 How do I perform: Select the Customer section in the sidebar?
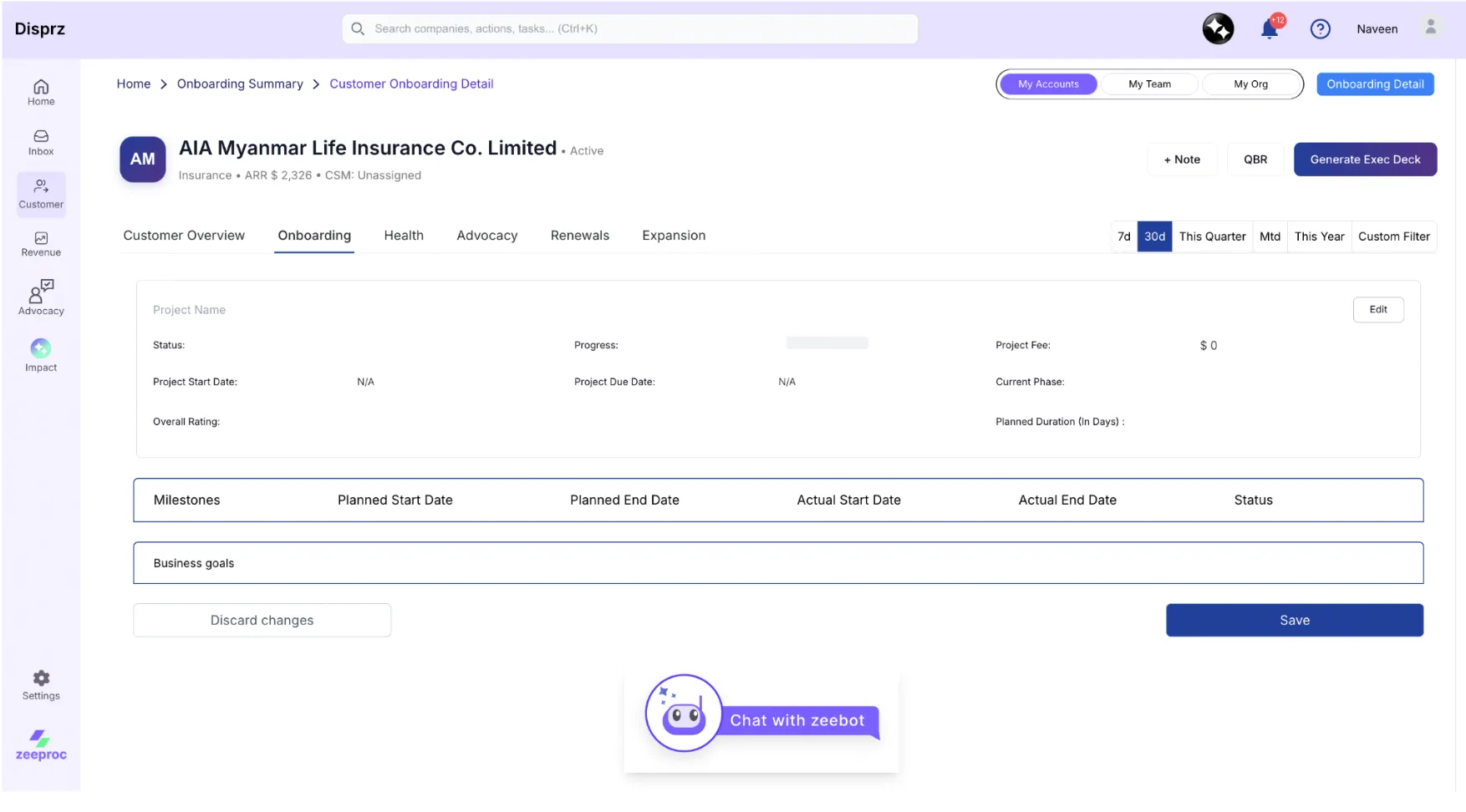point(40,194)
